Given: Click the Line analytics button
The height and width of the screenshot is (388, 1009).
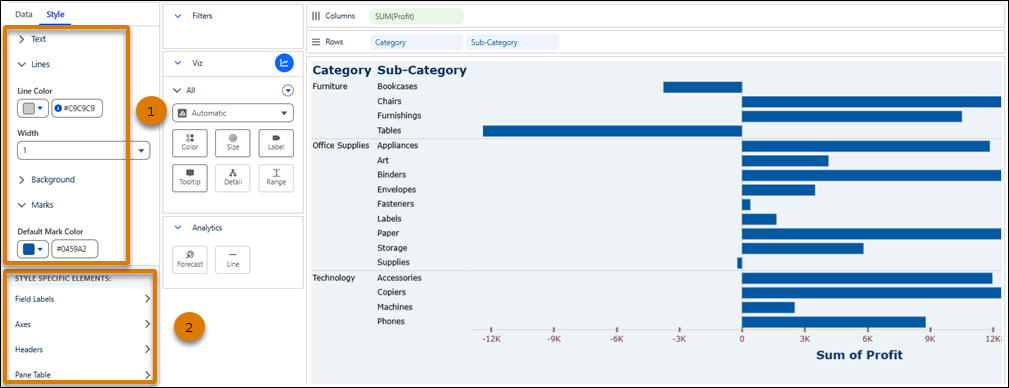Looking at the screenshot, I should [x=233, y=260].
